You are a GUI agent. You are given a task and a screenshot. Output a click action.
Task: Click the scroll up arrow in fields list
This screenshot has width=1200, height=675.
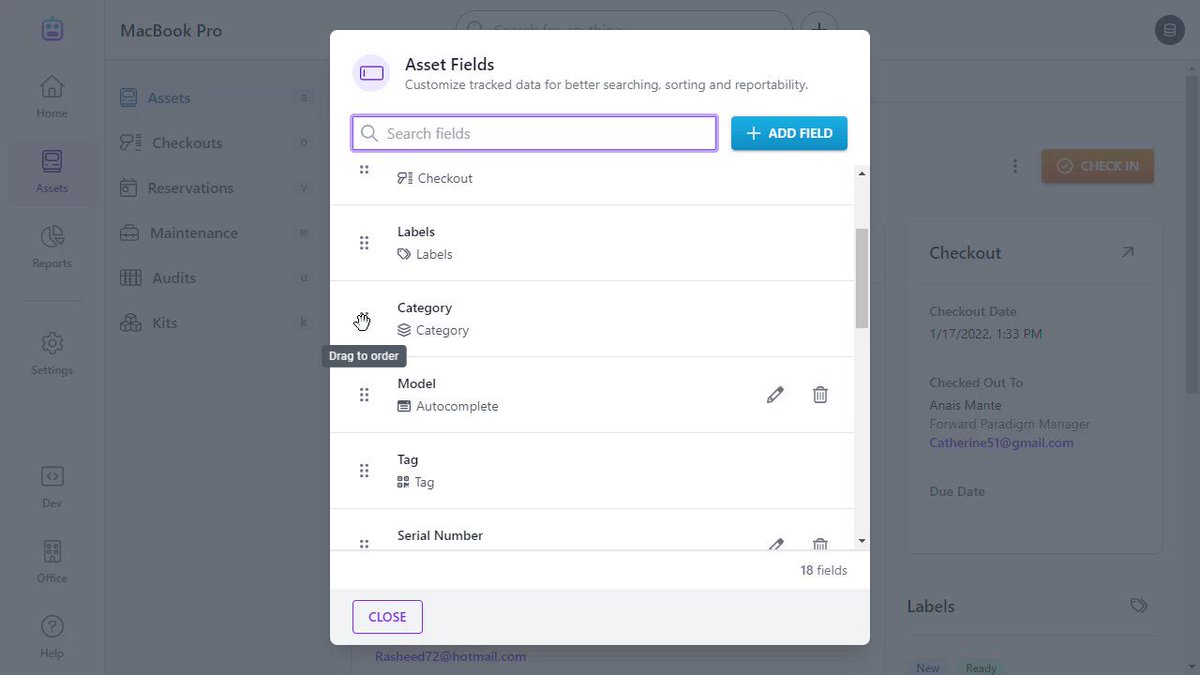(862, 172)
